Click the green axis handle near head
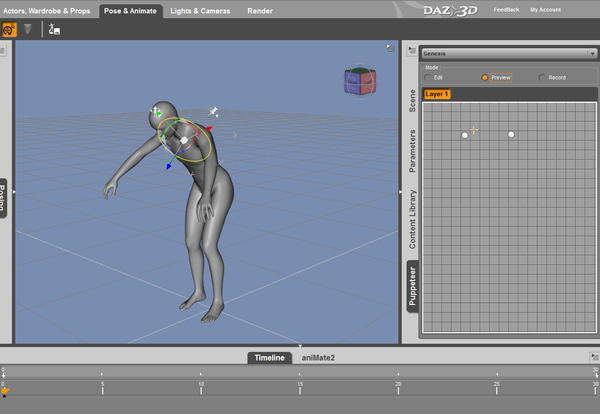Viewport: 600px width, 414px height. point(158,114)
